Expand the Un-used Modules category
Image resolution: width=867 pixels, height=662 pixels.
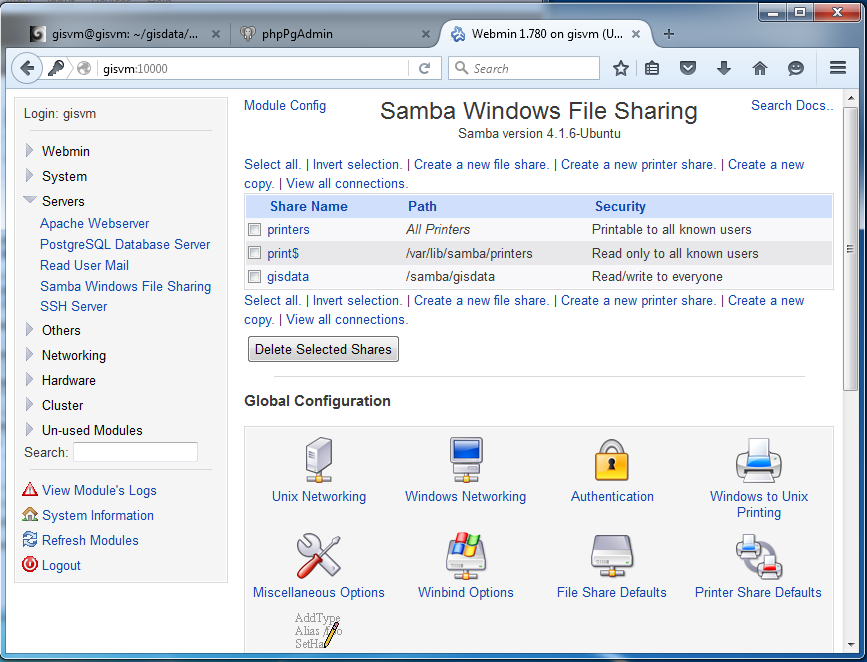tap(29, 429)
